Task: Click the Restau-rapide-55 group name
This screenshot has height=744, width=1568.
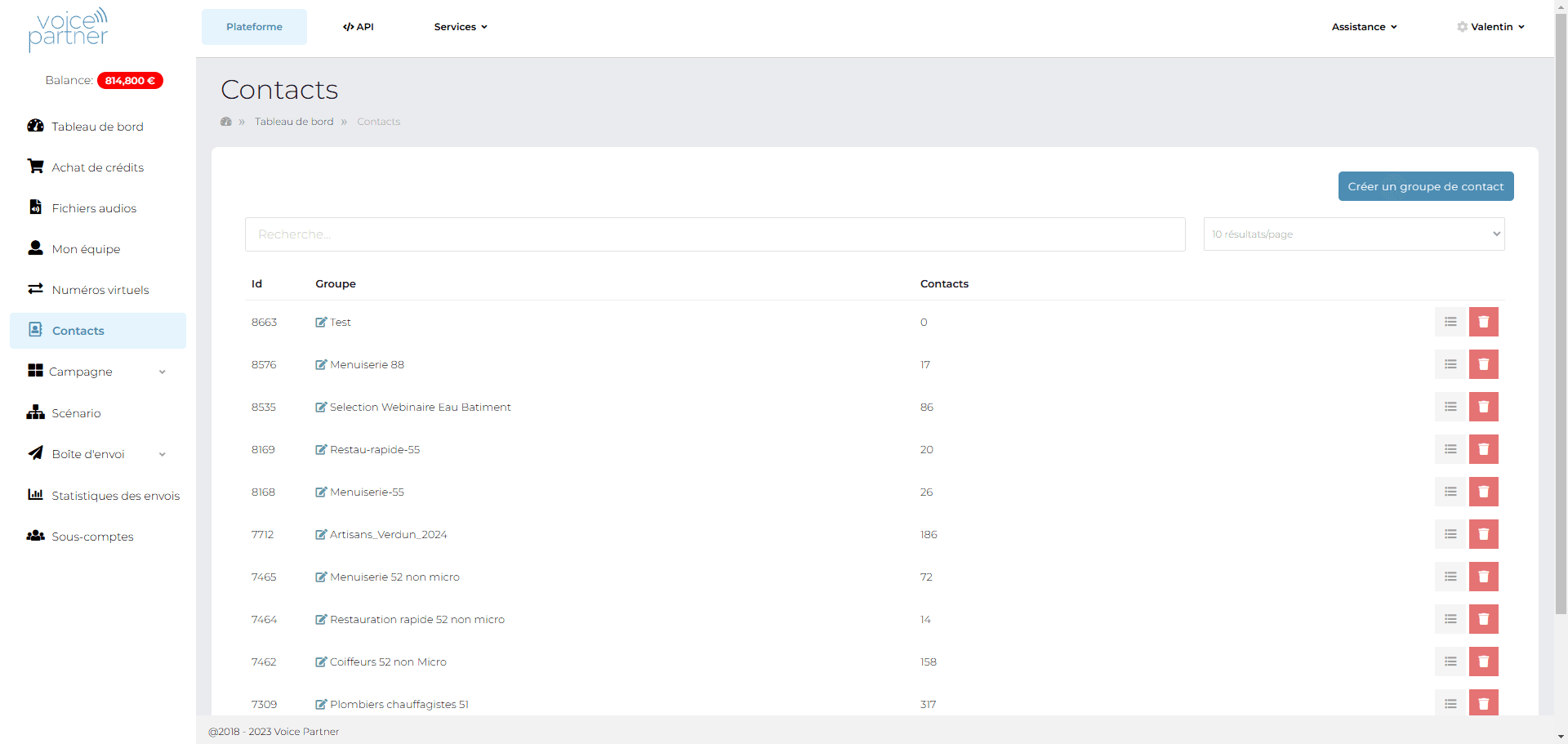Action: [x=375, y=449]
